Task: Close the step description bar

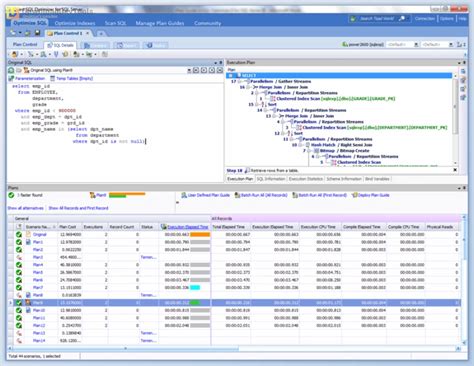Action: click(455, 170)
